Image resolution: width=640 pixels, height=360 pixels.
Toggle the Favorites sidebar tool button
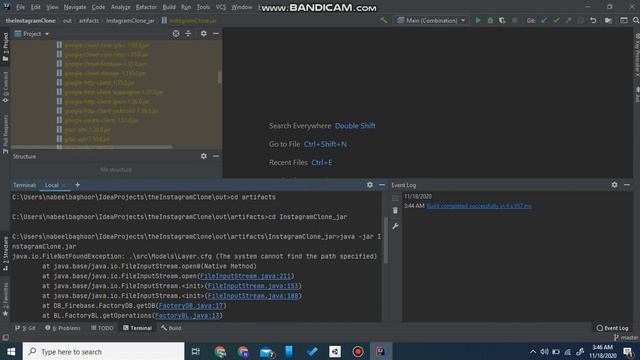pos(5,299)
